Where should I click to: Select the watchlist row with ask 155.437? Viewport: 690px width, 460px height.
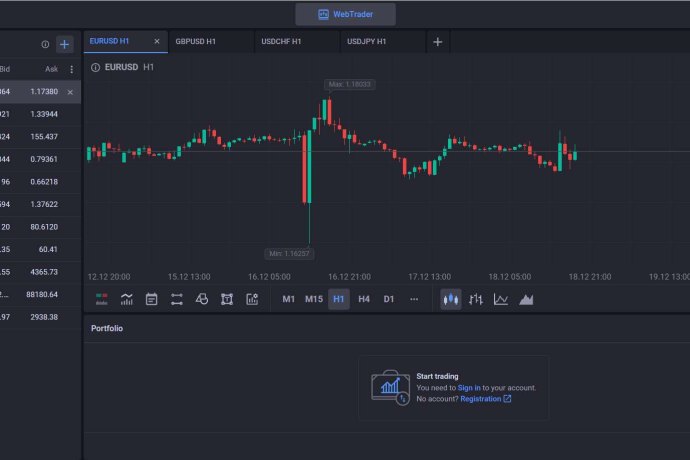[x=40, y=137]
